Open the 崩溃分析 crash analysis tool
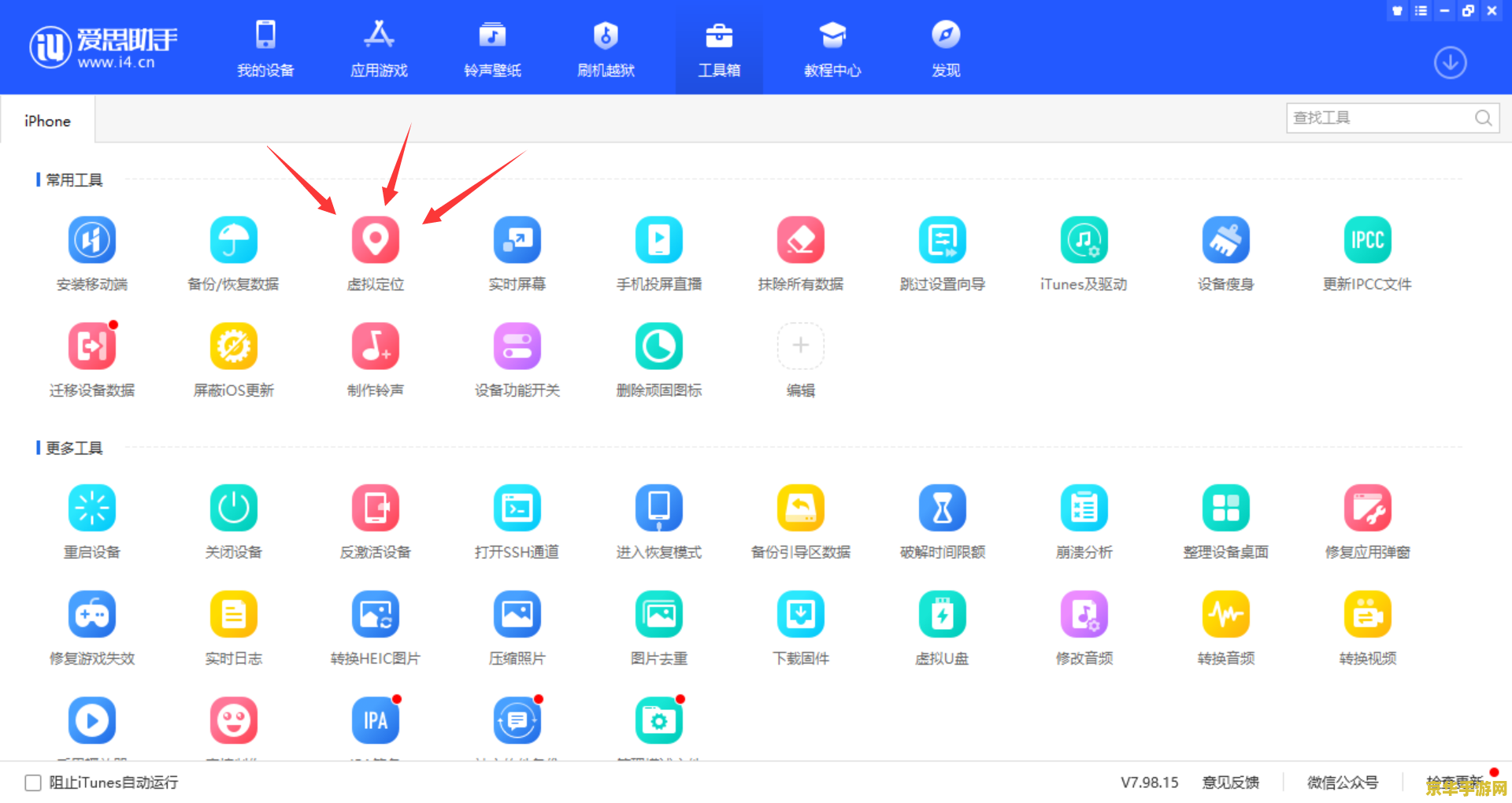Screen dimensions: 1512x803 coord(1084,508)
